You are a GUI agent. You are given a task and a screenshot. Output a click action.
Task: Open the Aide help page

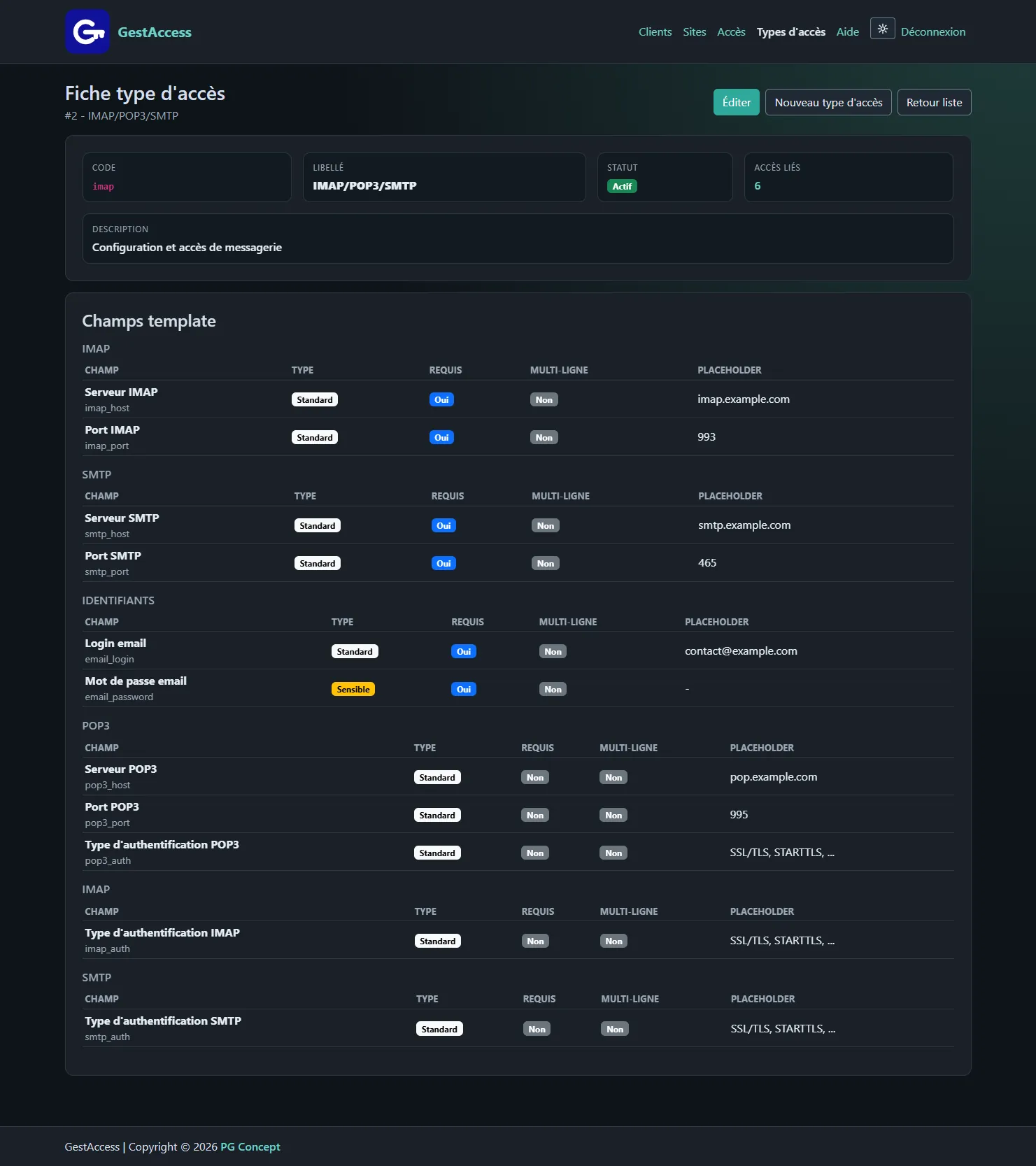pyautogui.click(x=848, y=32)
